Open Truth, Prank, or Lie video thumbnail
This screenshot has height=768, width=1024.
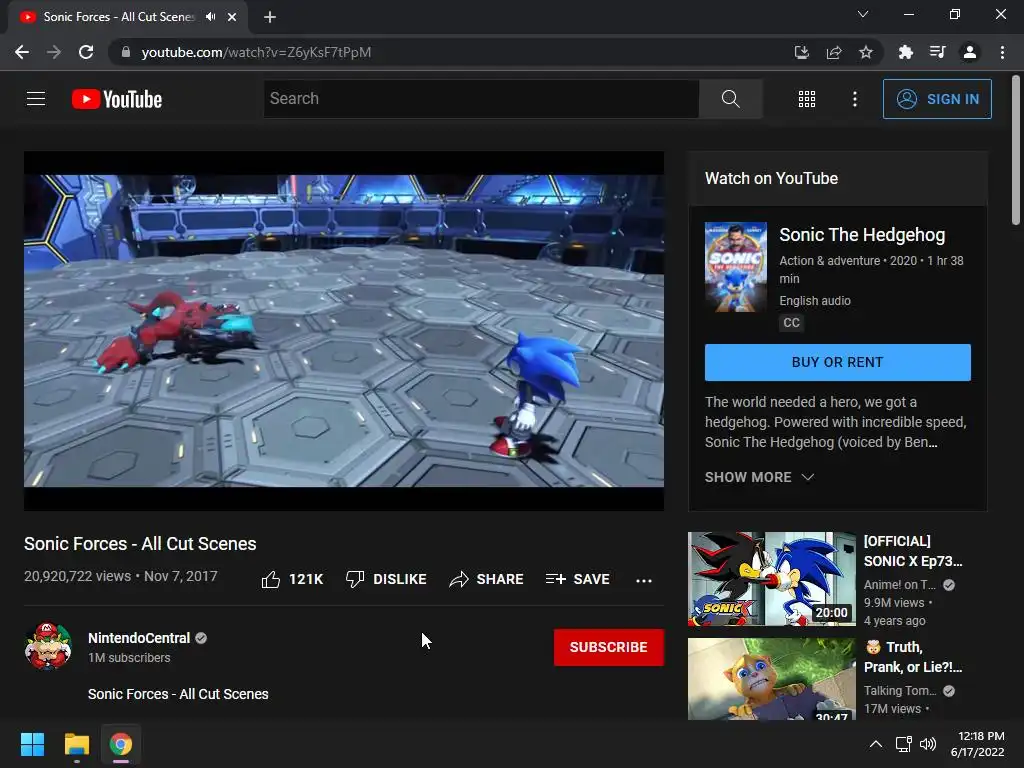(x=771, y=679)
